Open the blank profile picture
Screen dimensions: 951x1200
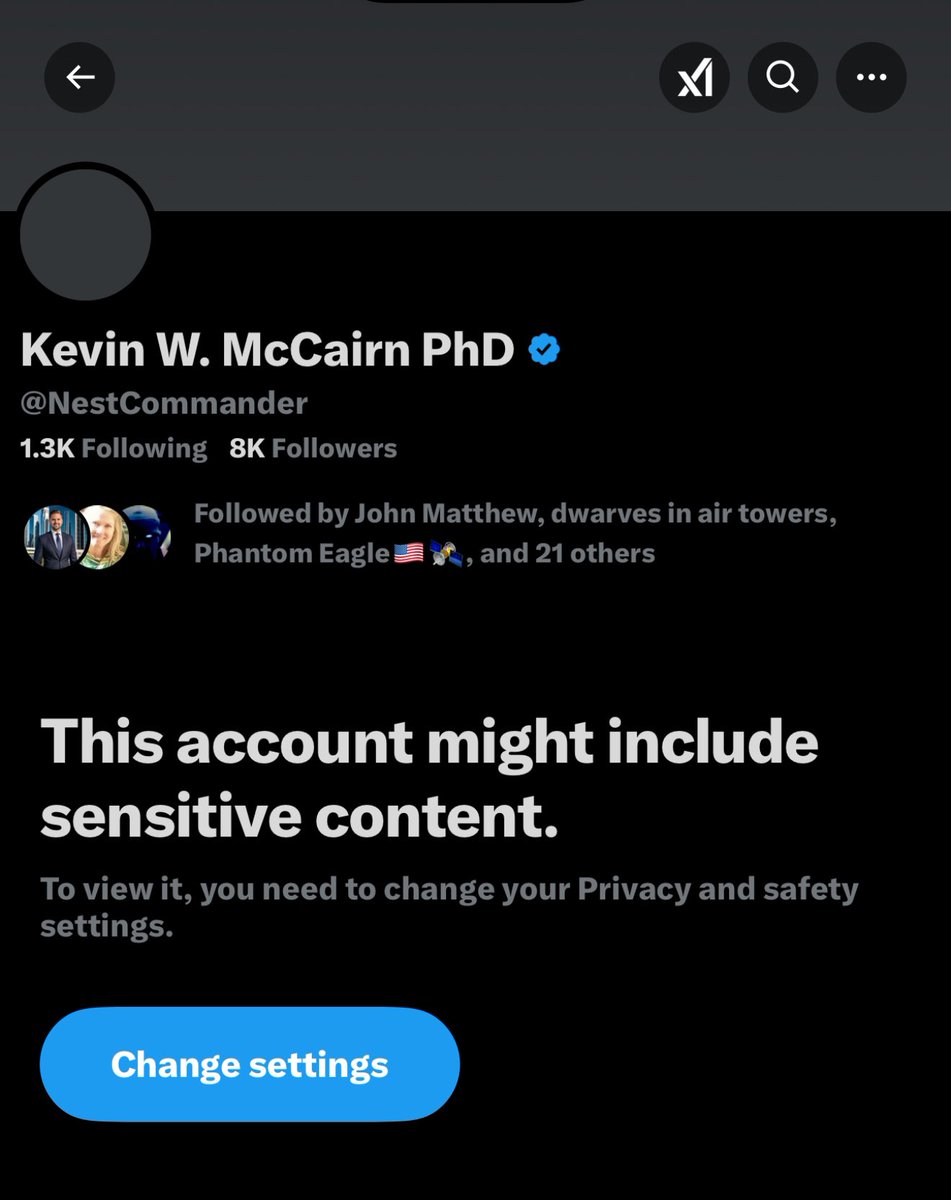tap(86, 235)
